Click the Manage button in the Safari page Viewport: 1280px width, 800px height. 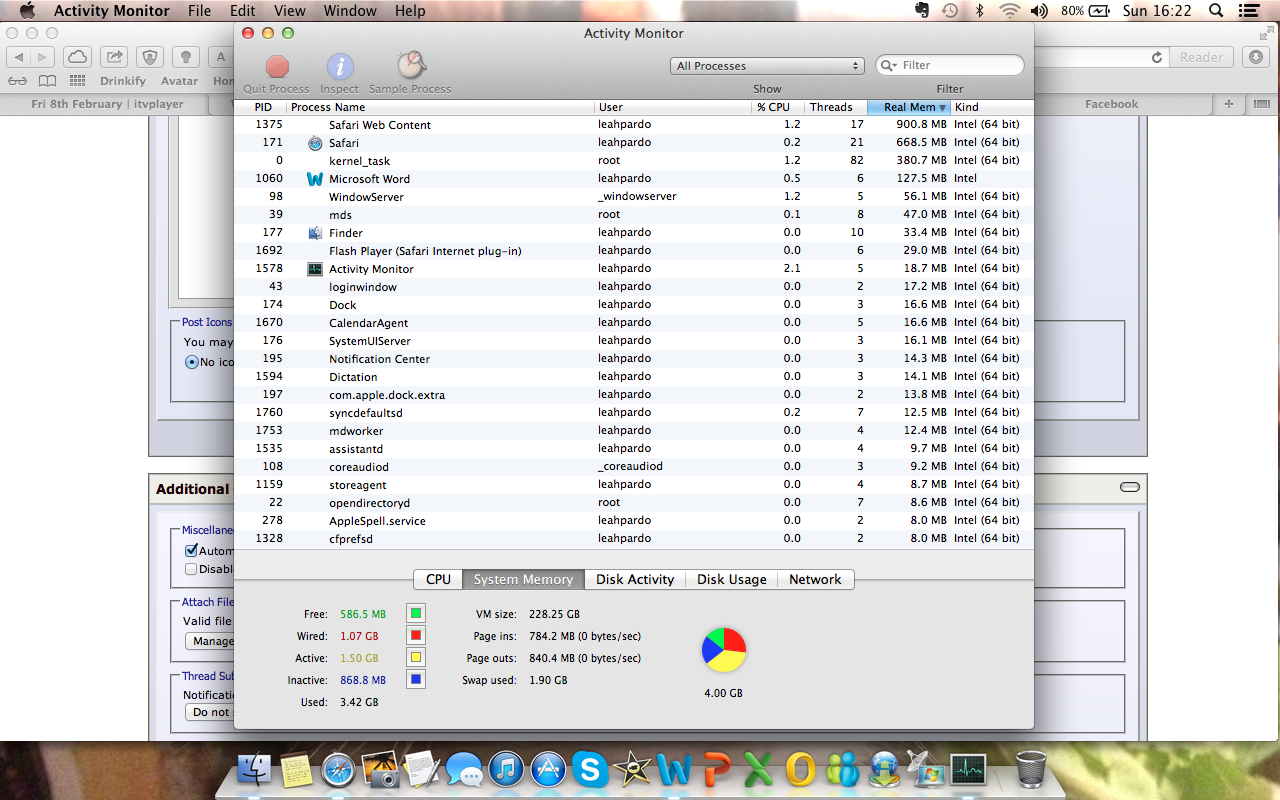point(212,641)
